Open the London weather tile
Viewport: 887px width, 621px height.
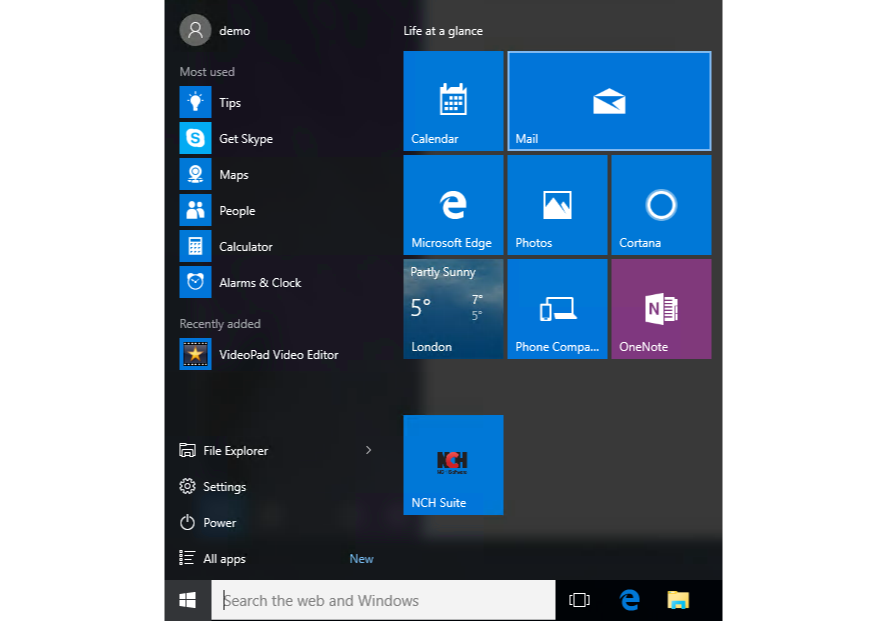pyautogui.click(x=453, y=309)
